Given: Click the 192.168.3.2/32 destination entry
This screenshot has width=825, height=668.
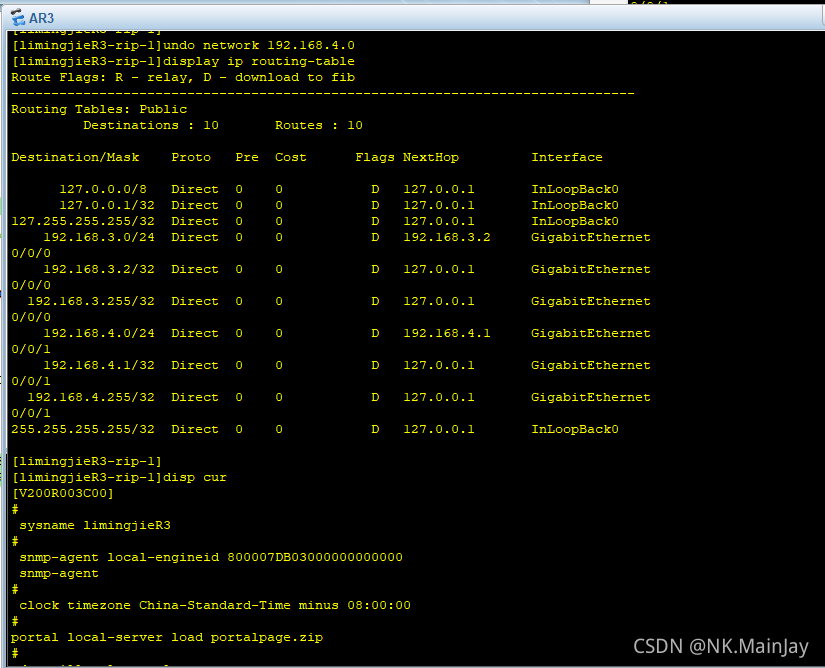Looking at the screenshot, I should click(x=99, y=269).
